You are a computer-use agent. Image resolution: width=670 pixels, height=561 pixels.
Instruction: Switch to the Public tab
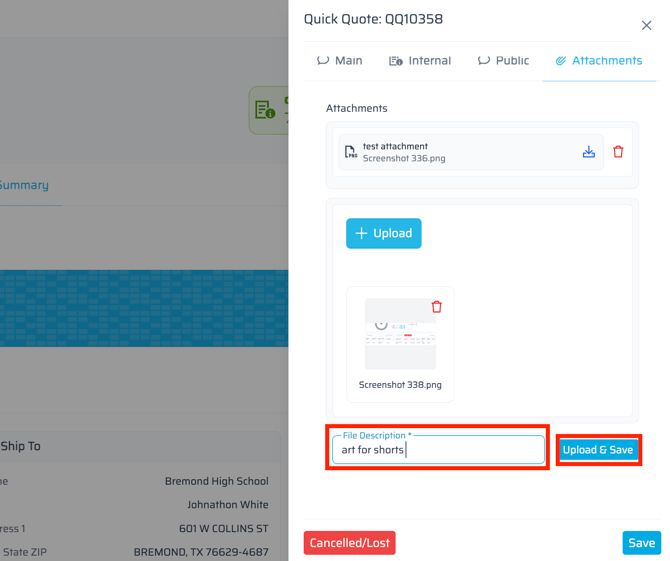(503, 61)
